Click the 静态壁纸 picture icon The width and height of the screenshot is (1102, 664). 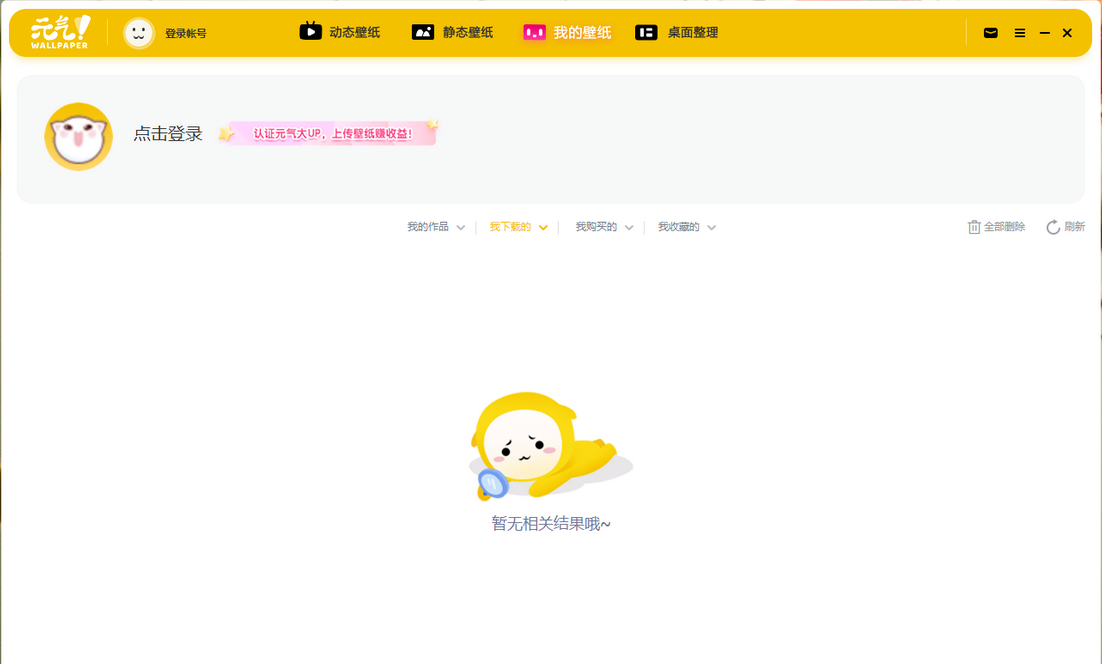click(x=422, y=32)
